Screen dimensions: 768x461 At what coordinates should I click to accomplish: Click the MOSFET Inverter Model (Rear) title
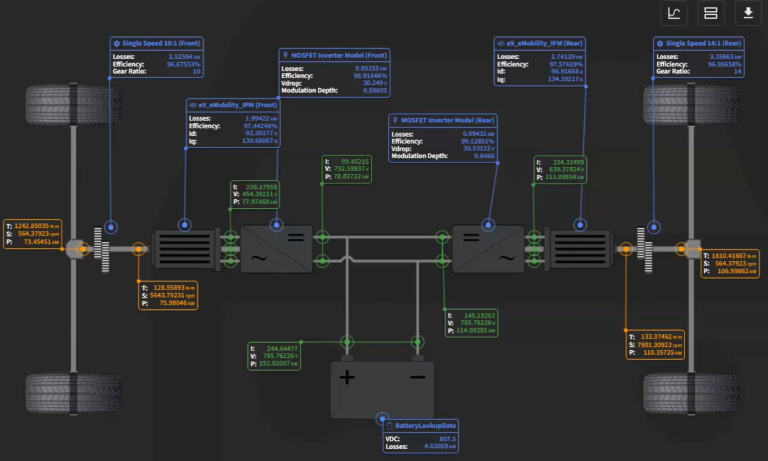tap(446, 120)
